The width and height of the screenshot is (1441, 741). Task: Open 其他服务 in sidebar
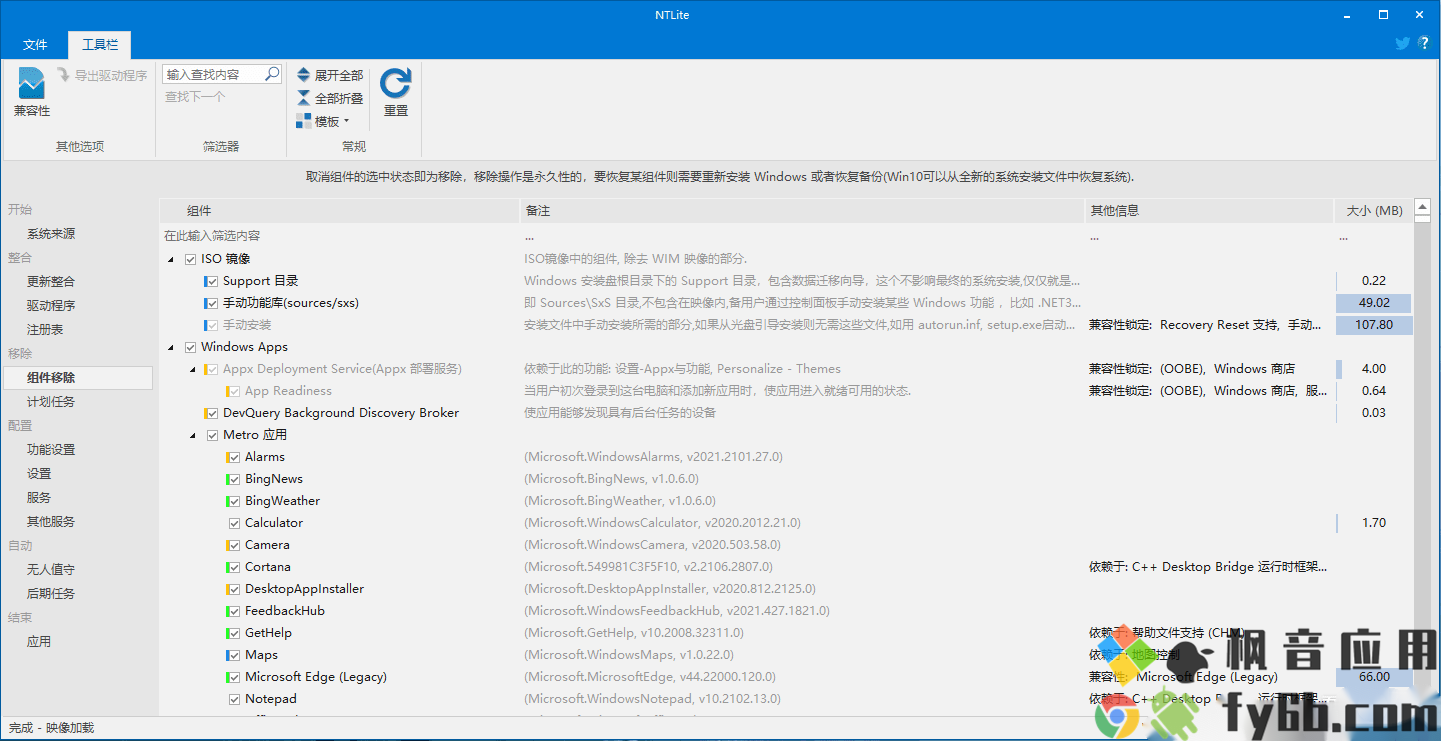51,522
